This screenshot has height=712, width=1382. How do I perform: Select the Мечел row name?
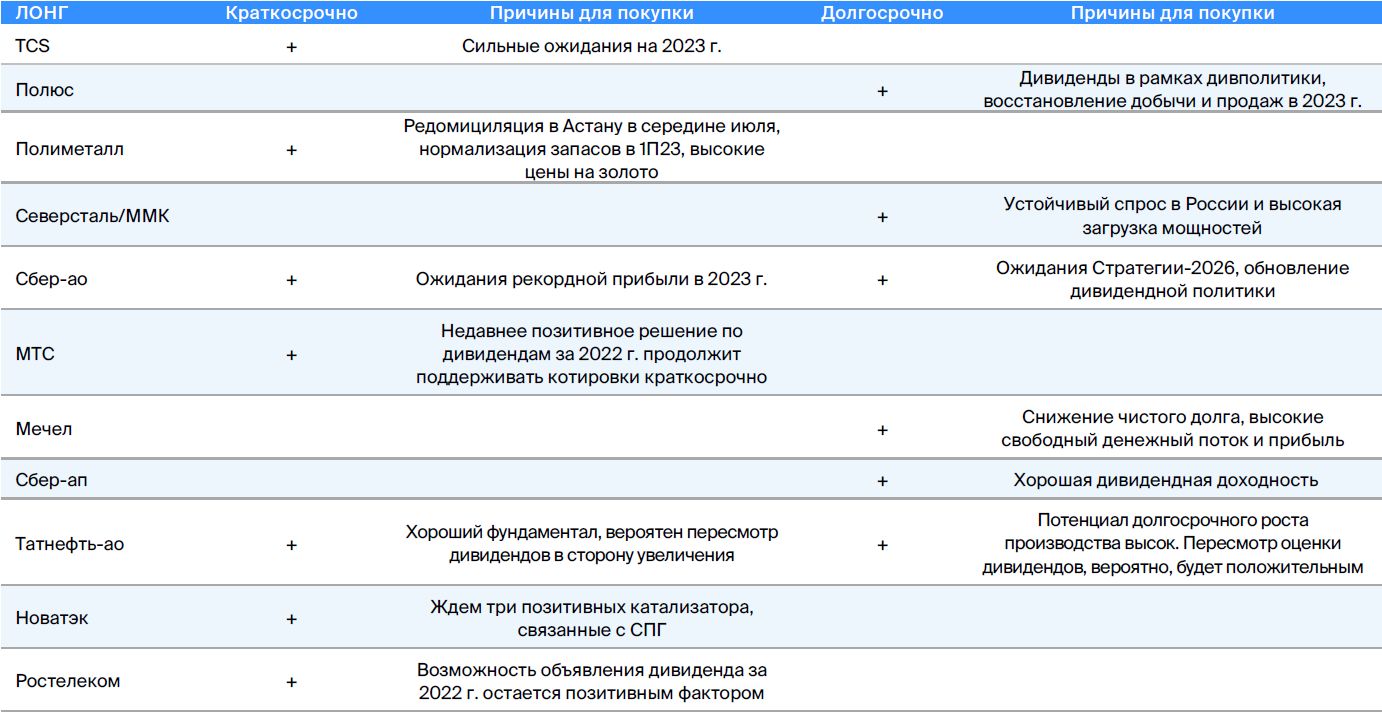pyautogui.click(x=44, y=429)
